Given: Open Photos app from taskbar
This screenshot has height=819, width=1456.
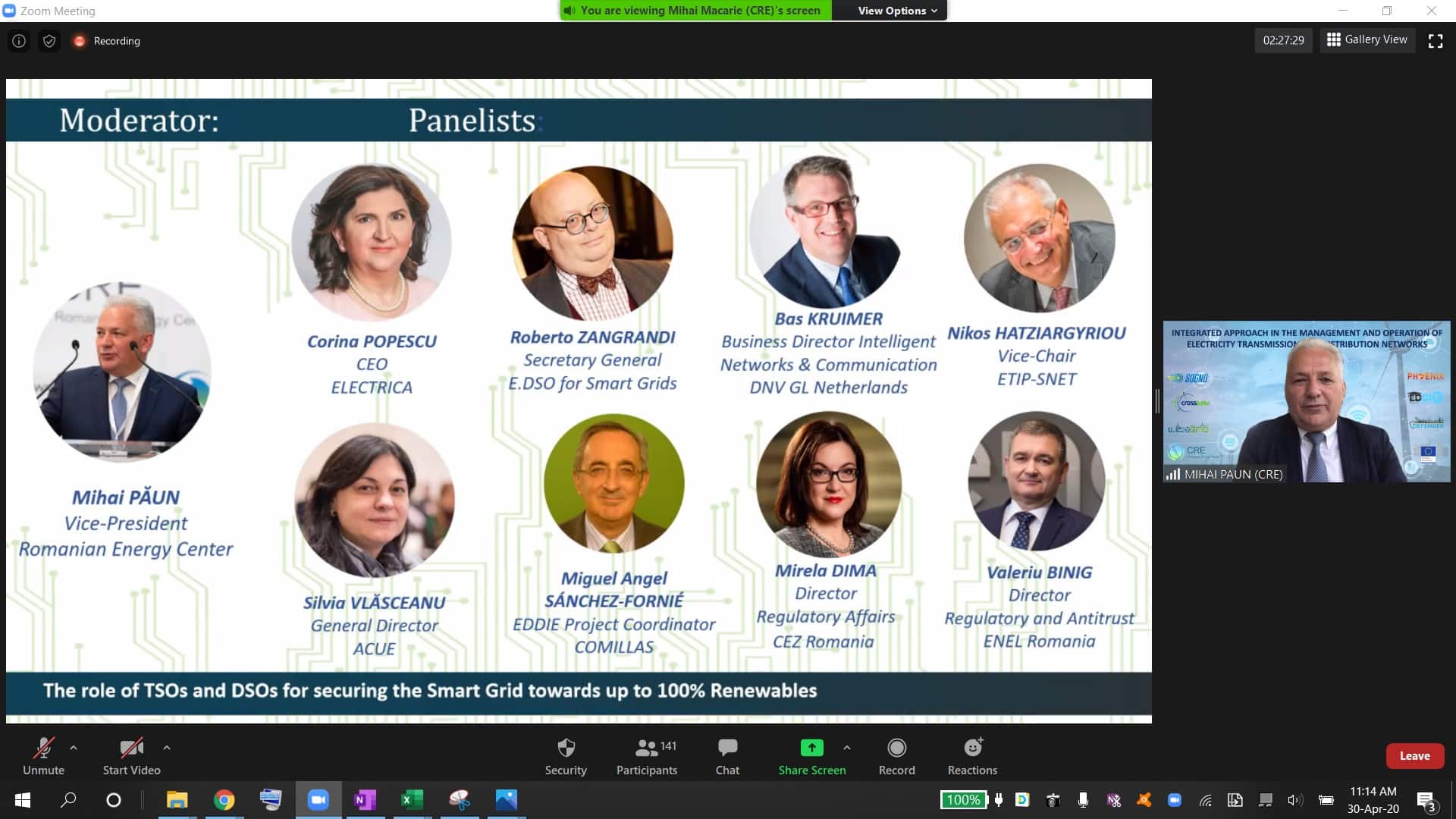Looking at the screenshot, I should tap(506, 800).
